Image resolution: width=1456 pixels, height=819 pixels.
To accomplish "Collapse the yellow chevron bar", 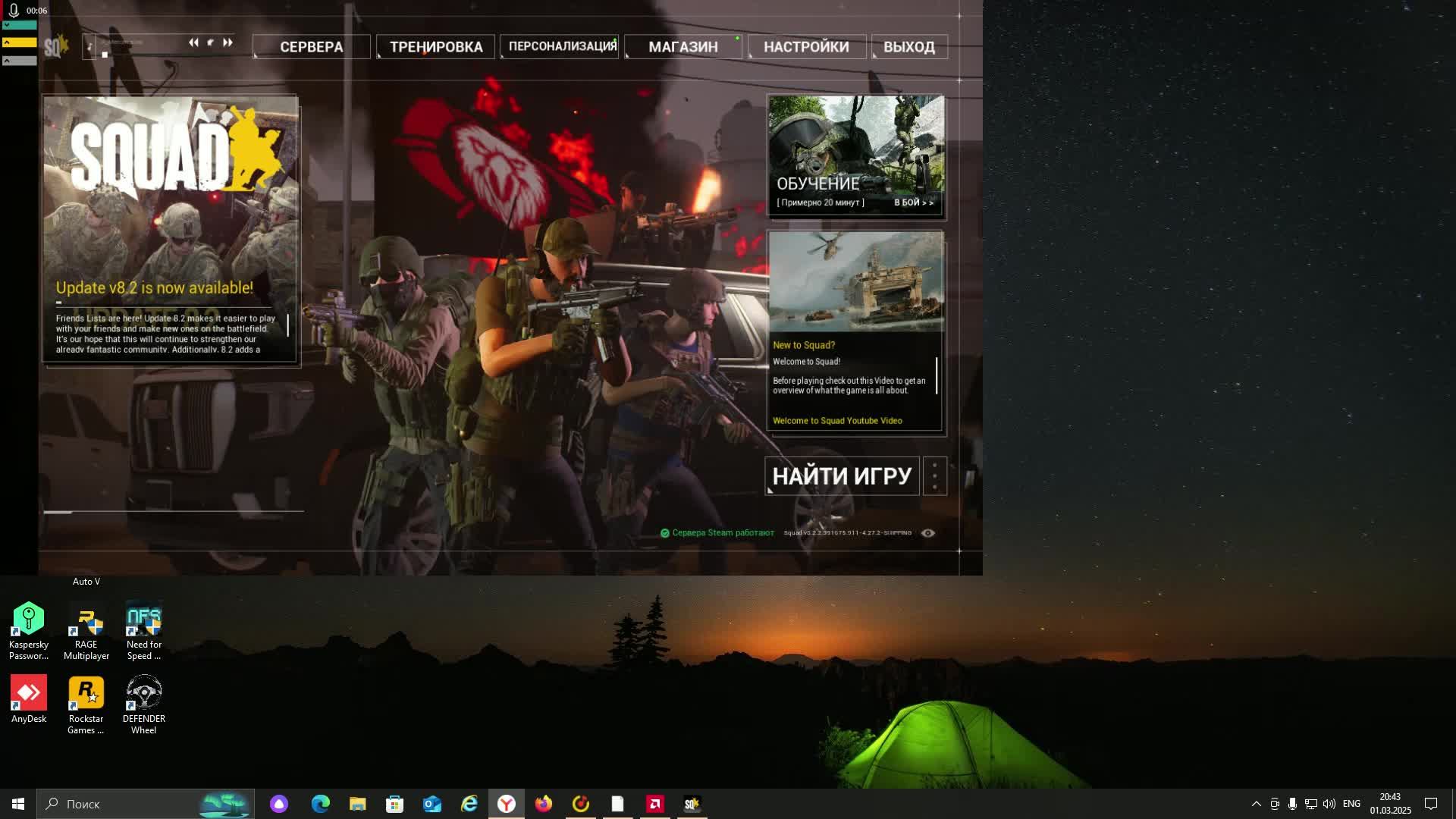I will (19, 42).
